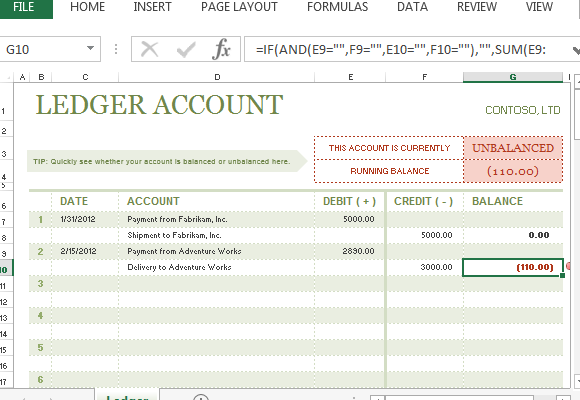Click the formula bar input field

[x=407, y=49]
